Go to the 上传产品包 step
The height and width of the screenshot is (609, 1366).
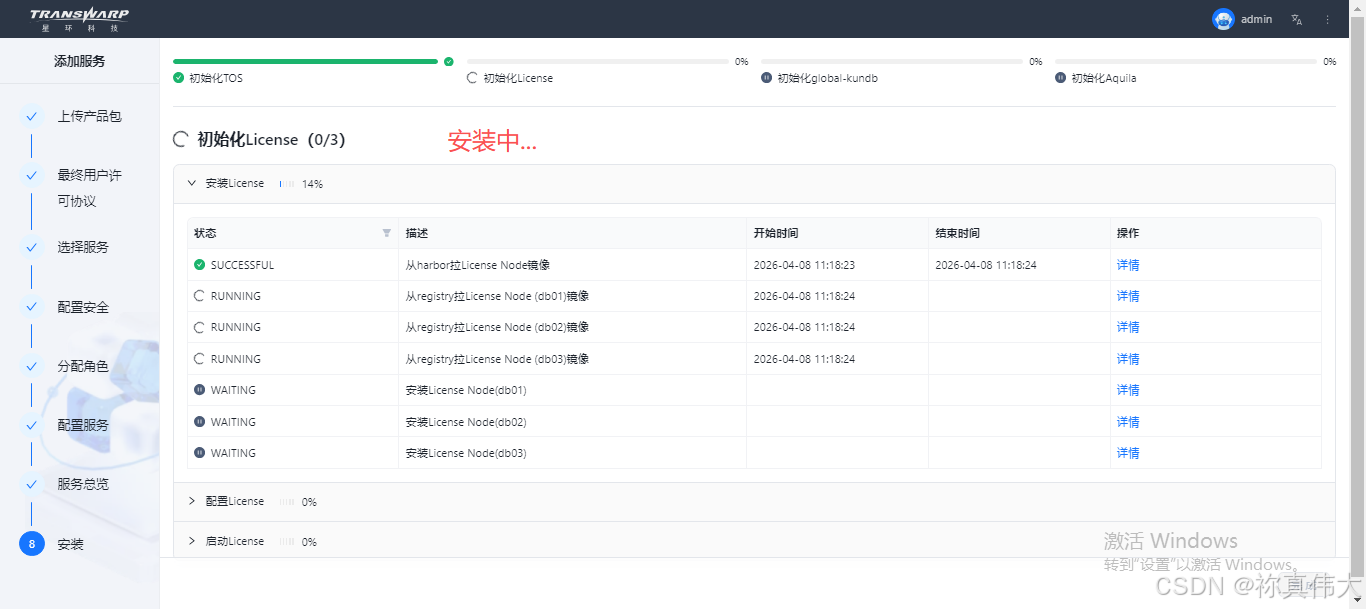[89, 116]
